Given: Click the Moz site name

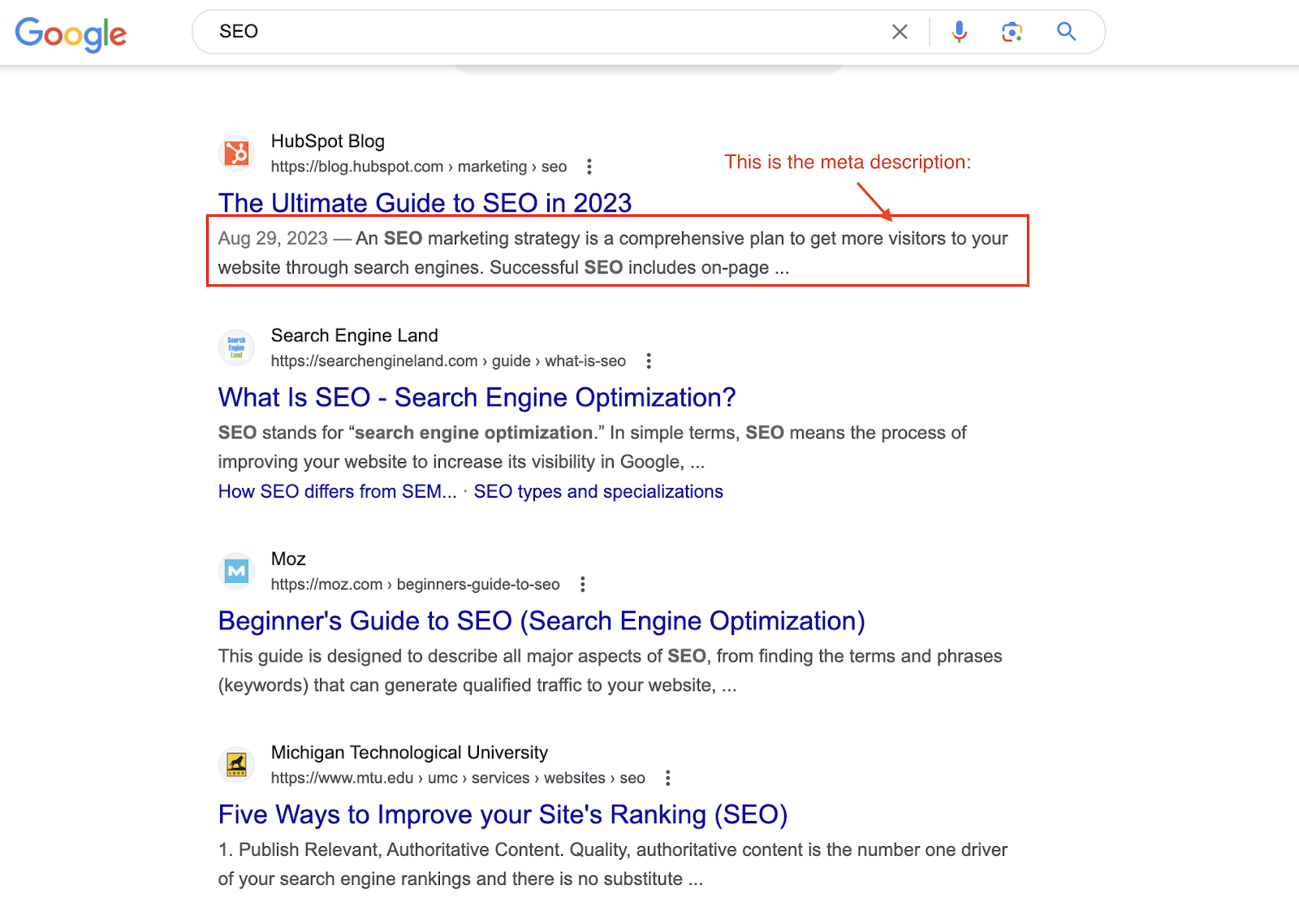Looking at the screenshot, I should (x=288, y=559).
